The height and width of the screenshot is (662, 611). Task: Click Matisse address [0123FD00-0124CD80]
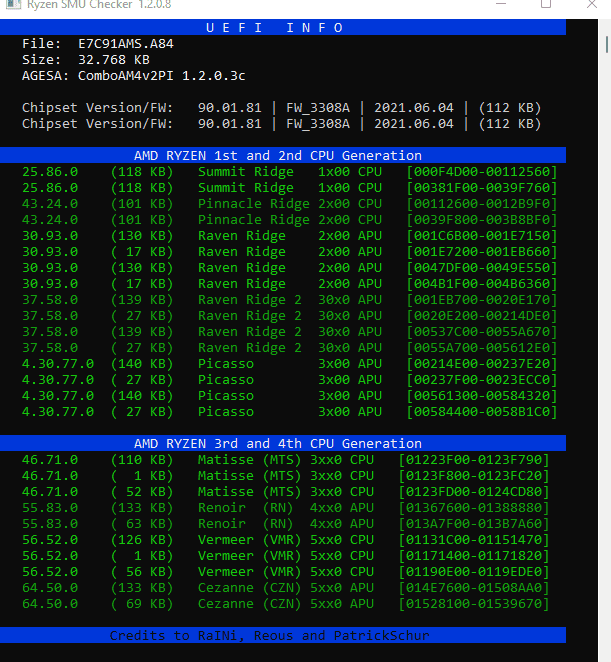click(x=474, y=492)
